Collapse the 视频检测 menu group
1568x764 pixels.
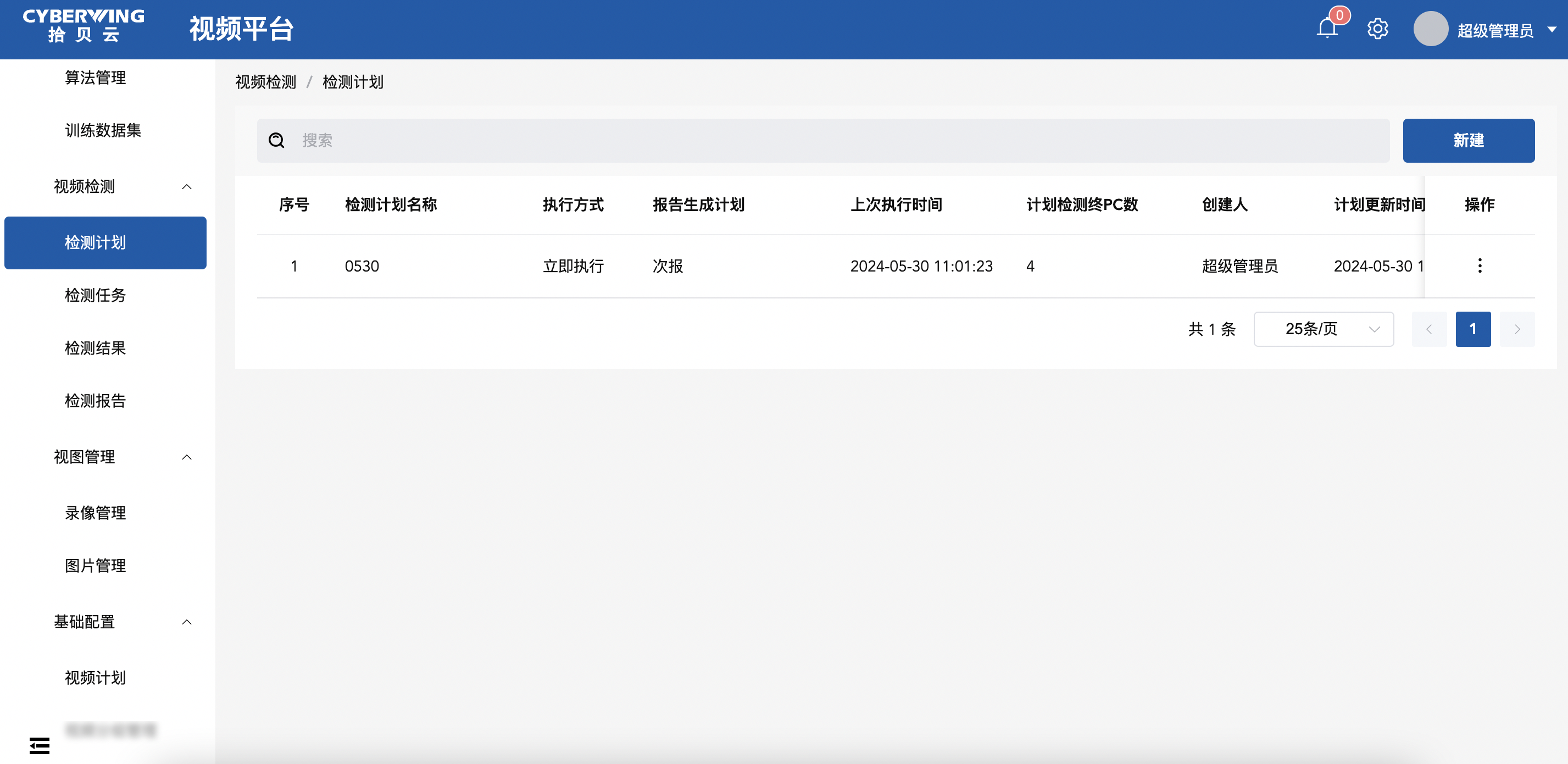click(x=186, y=186)
